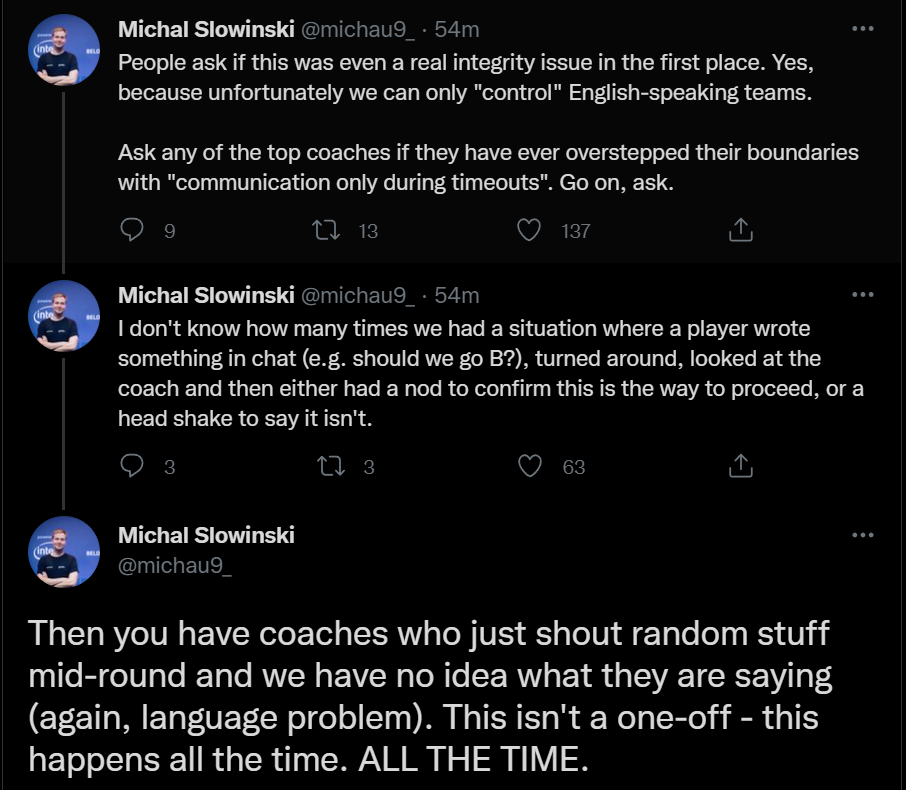Open more options menu on main tweet
Image resolution: width=906 pixels, height=790 pixels.
click(862, 535)
